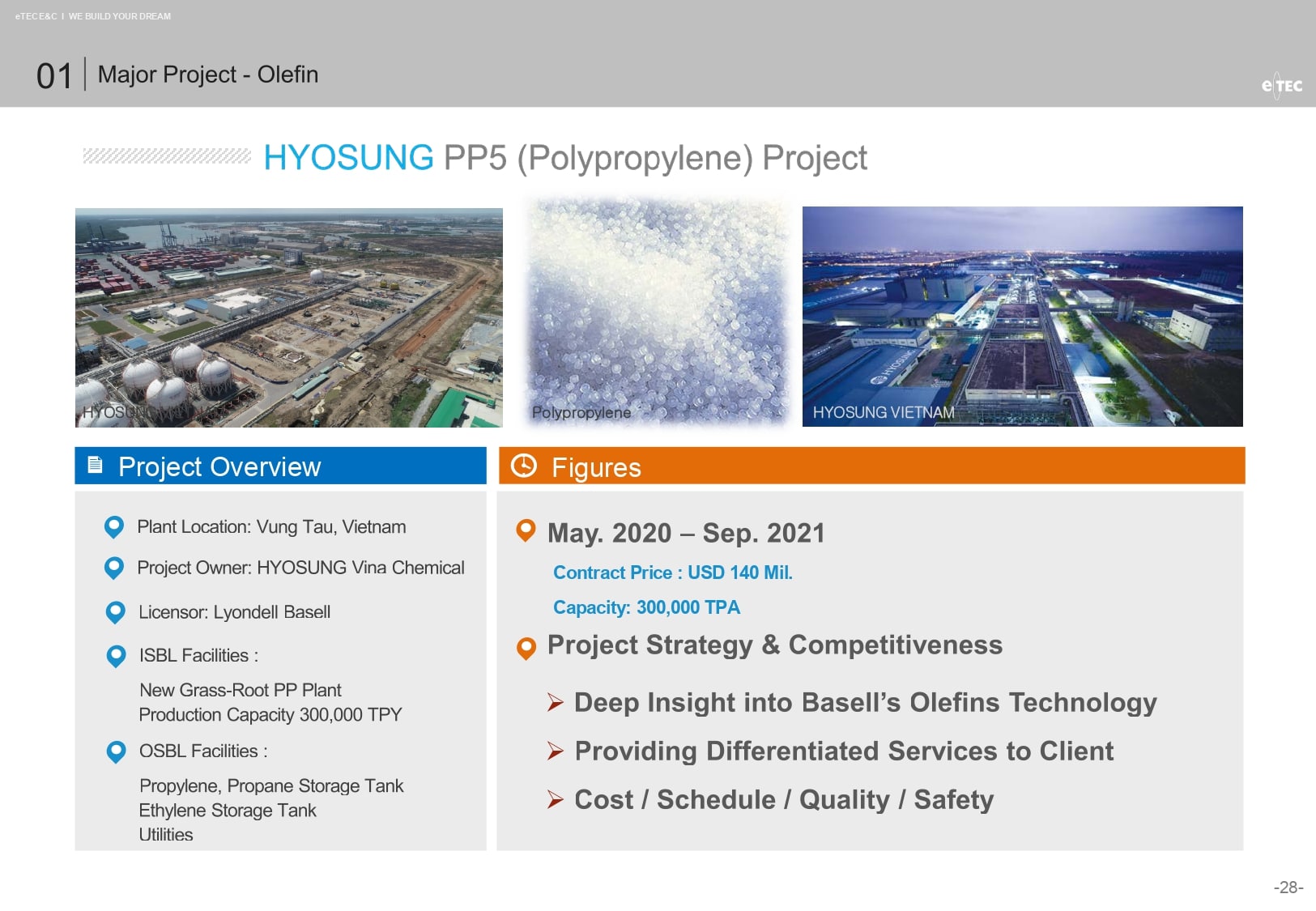
Task: Click the clock icon beside Figures
Action: coord(524,466)
